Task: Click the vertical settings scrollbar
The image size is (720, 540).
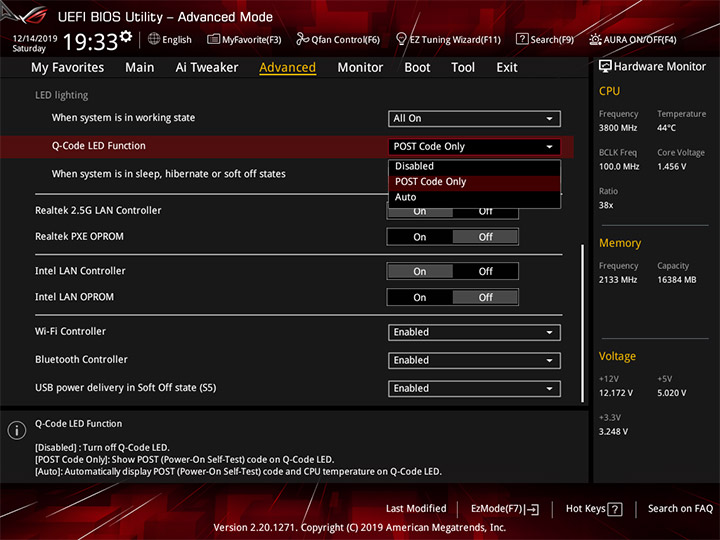Action: click(x=583, y=323)
